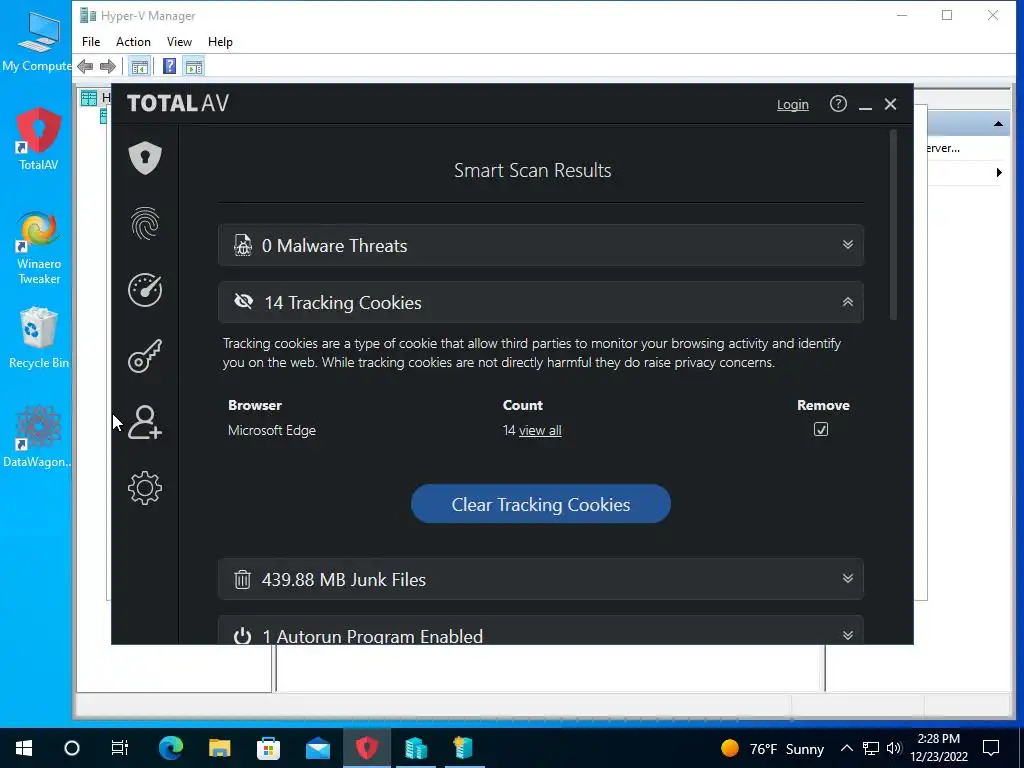Open the Mail app from taskbar

[317, 748]
